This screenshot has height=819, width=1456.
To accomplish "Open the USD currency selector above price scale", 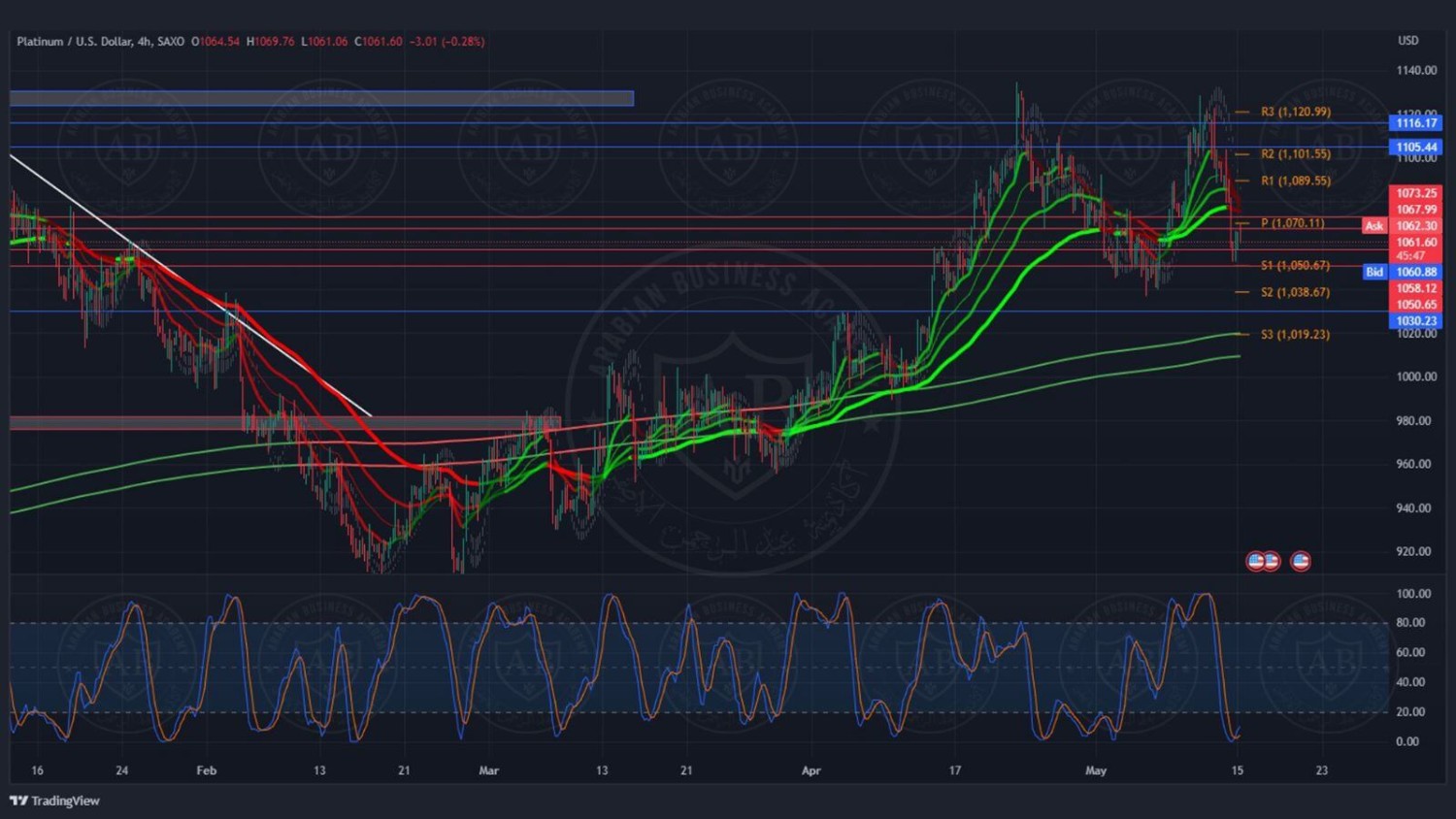I will pyautogui.click(x=1407, y=41).
